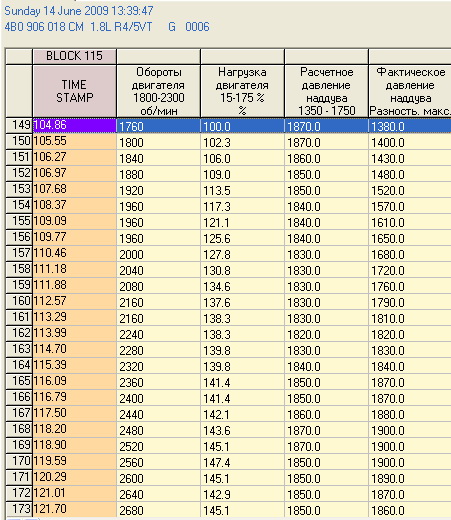Click timestamp cell 110.46

click(x=74, y=253)
